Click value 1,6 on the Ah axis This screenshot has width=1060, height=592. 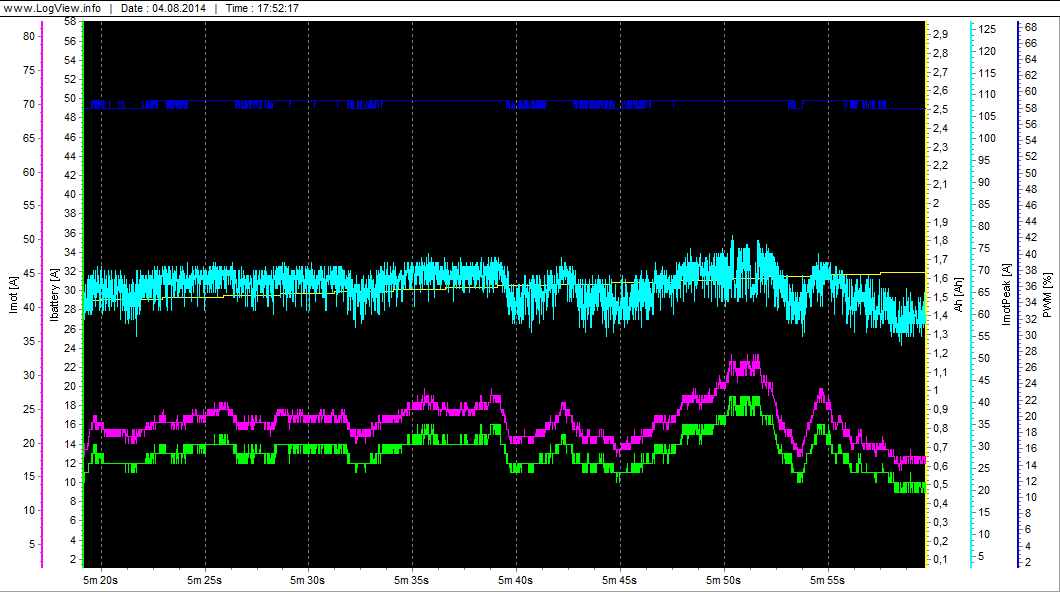coord(940,278)
